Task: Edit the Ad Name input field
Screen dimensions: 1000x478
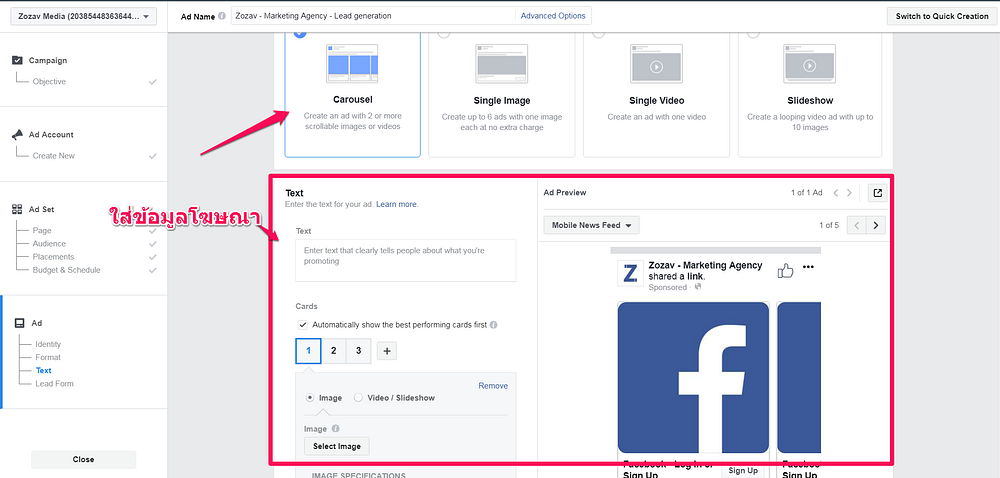Action: (x=373, y=16)
